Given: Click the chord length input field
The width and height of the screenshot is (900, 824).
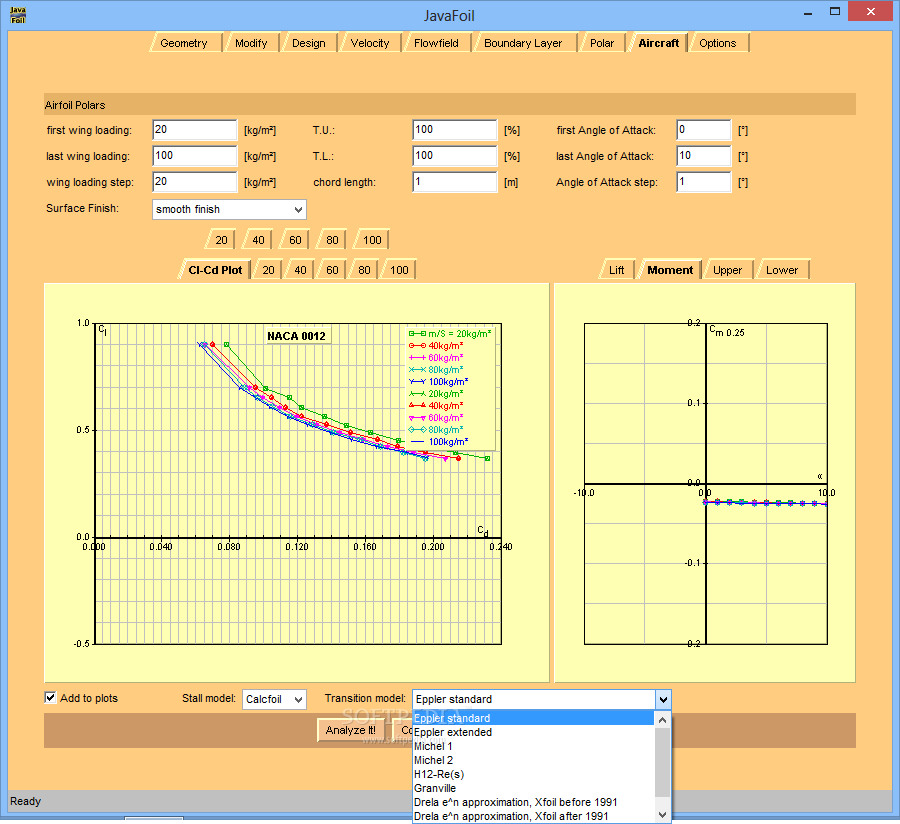Looking at the screenshot, I should coord(455,182).
